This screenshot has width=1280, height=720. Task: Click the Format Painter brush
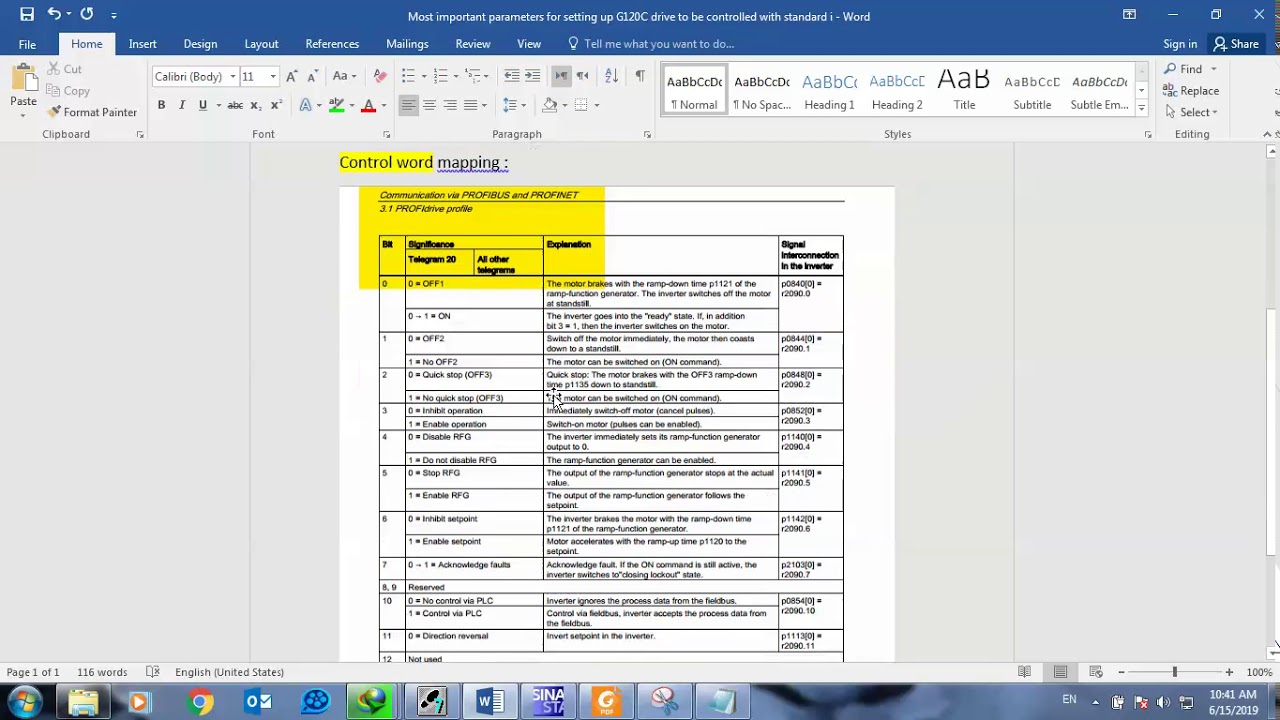click(x=92, y=112)
